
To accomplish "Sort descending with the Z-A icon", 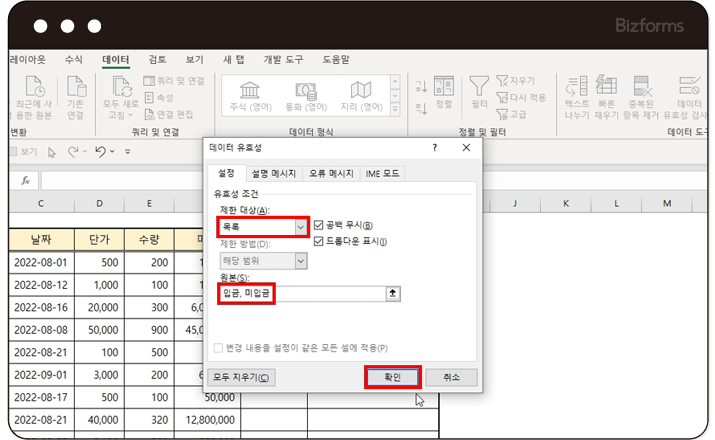I will coord(421,109).
